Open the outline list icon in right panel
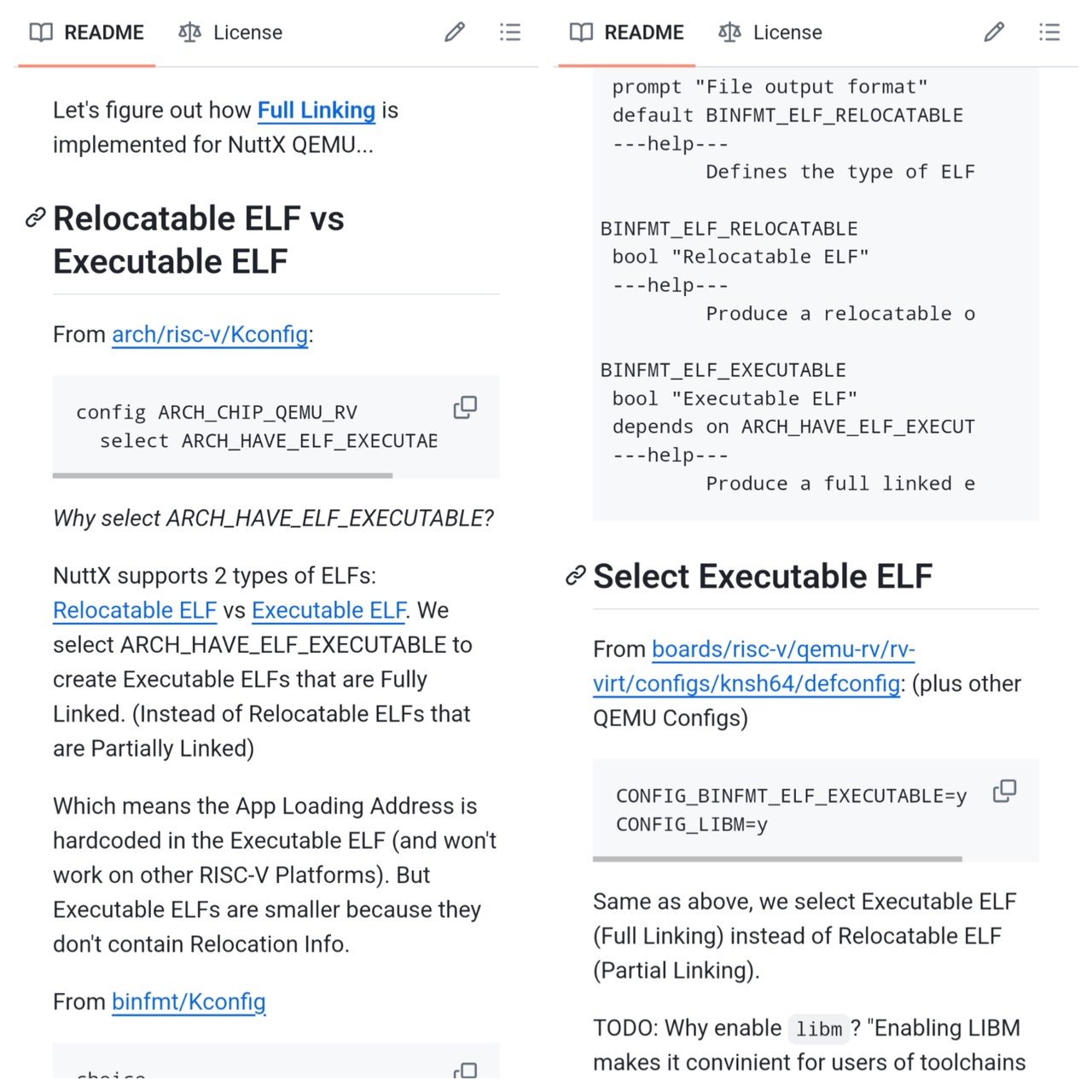The image size is (1092, 1092). [x=1049, y=32]
